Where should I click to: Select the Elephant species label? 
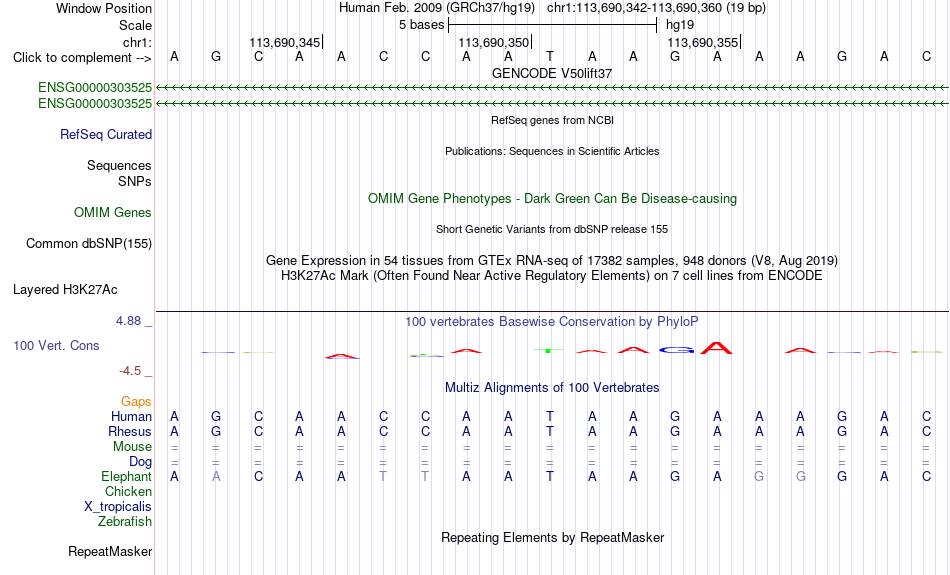(127, 477)
